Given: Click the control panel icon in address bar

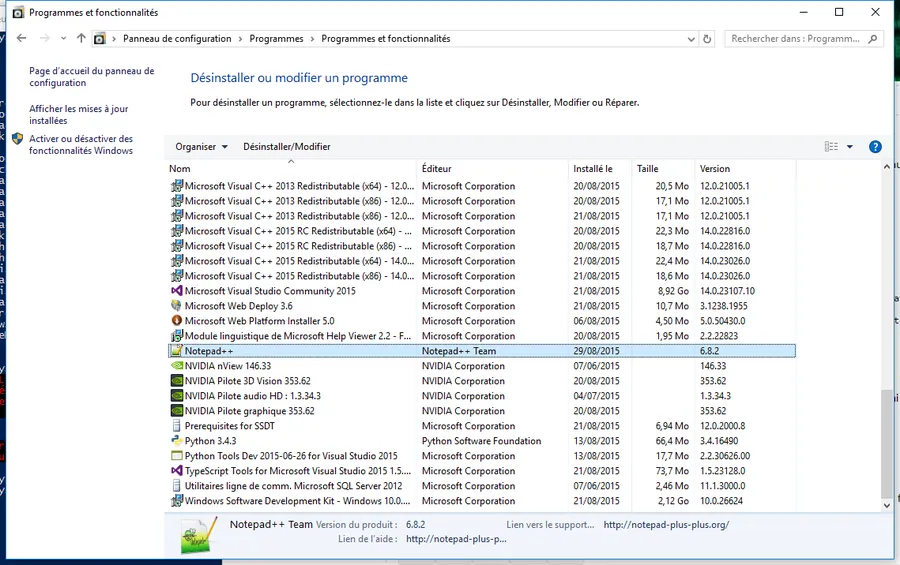Looking at the screenshot, I should point(99,38).
